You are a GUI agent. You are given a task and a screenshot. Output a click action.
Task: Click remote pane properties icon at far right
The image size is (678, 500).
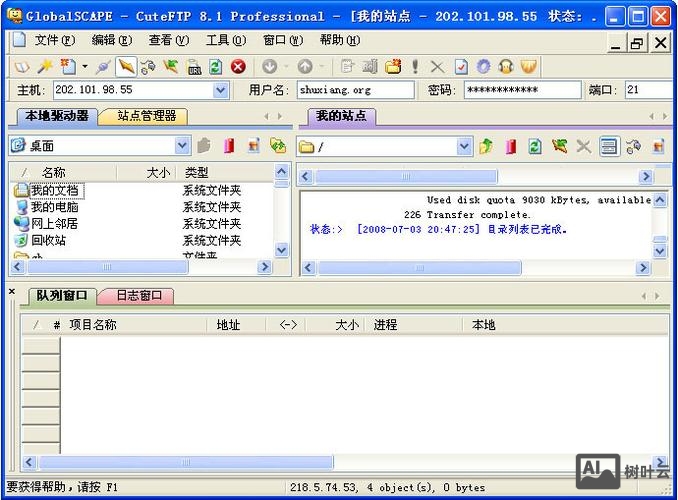[x=659, y=147]
